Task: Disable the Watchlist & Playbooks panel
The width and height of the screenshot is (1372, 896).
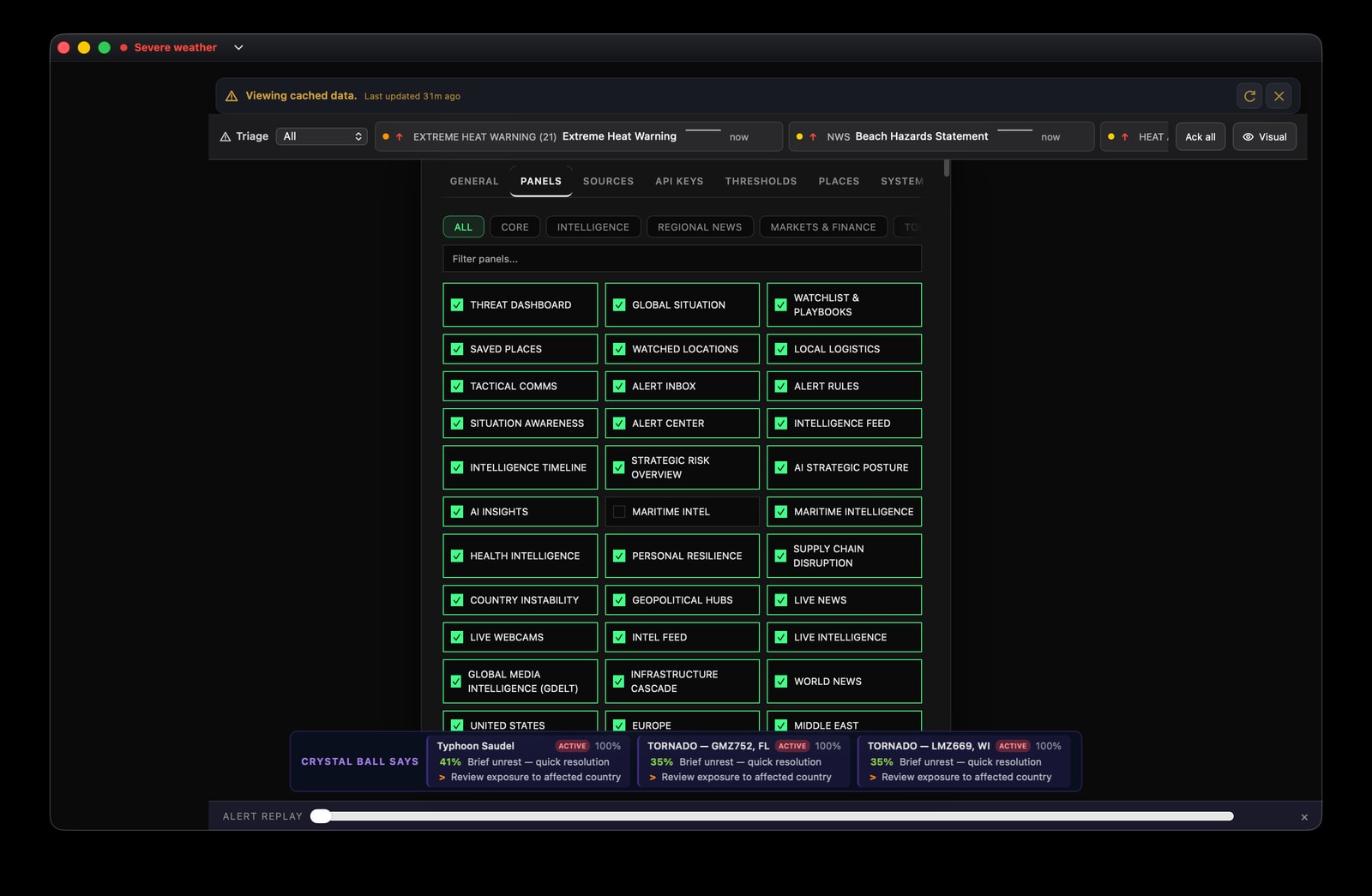Action: (781, 305)
